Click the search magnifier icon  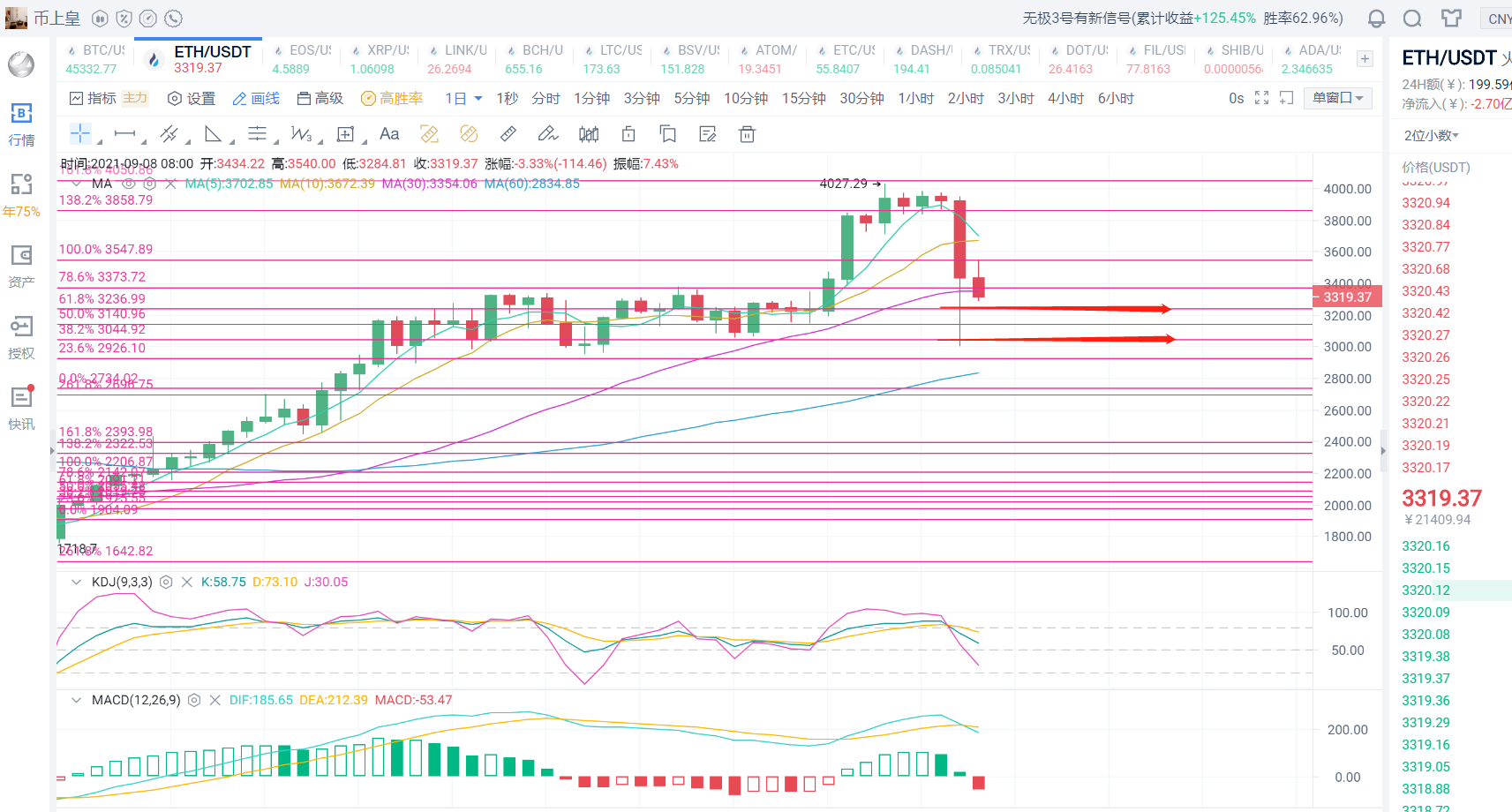(1412, 19)
